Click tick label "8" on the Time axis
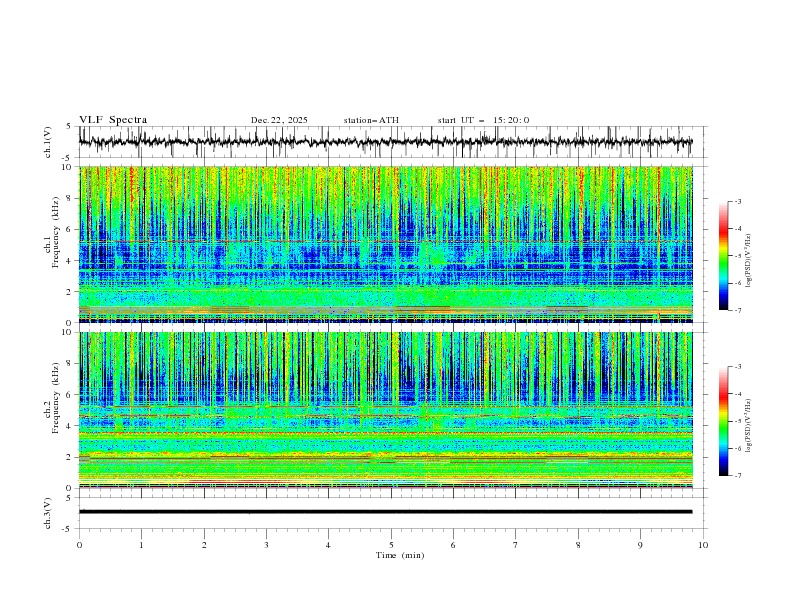The width and height of the screenshot is (792, 612). 578,545
